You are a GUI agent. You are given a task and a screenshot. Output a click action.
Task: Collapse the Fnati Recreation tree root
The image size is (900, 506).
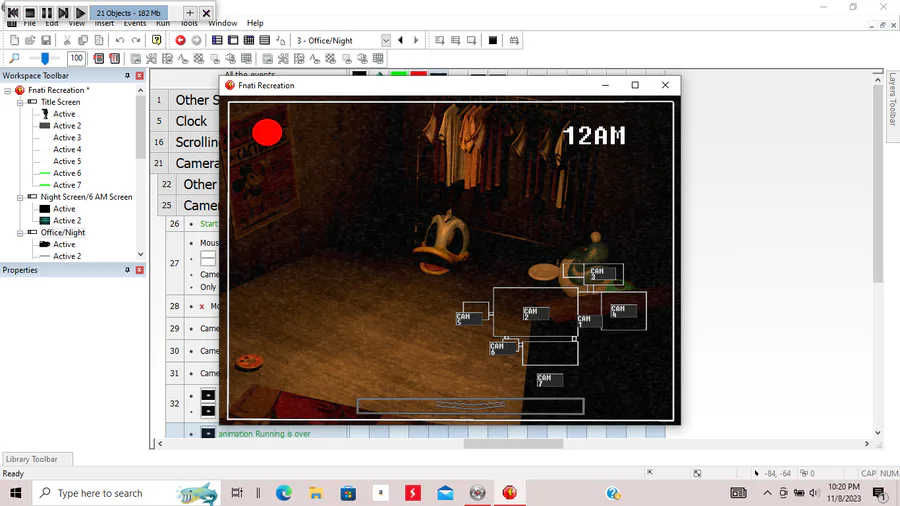8,90
